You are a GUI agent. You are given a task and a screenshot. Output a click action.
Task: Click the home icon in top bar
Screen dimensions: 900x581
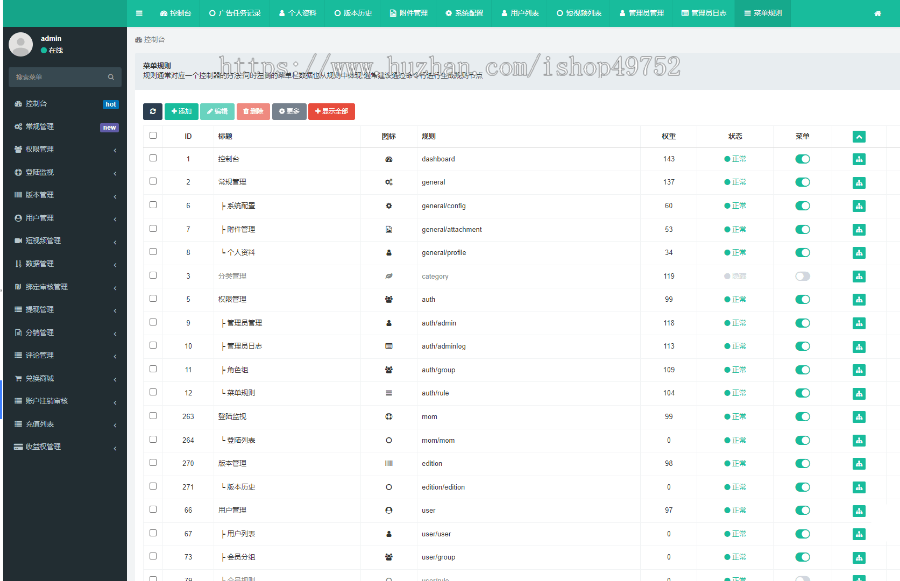(x=877, y=13)
